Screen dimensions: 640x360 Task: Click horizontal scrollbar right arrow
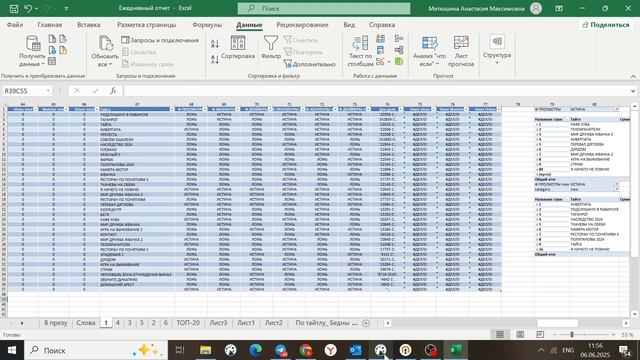[626, 323]
